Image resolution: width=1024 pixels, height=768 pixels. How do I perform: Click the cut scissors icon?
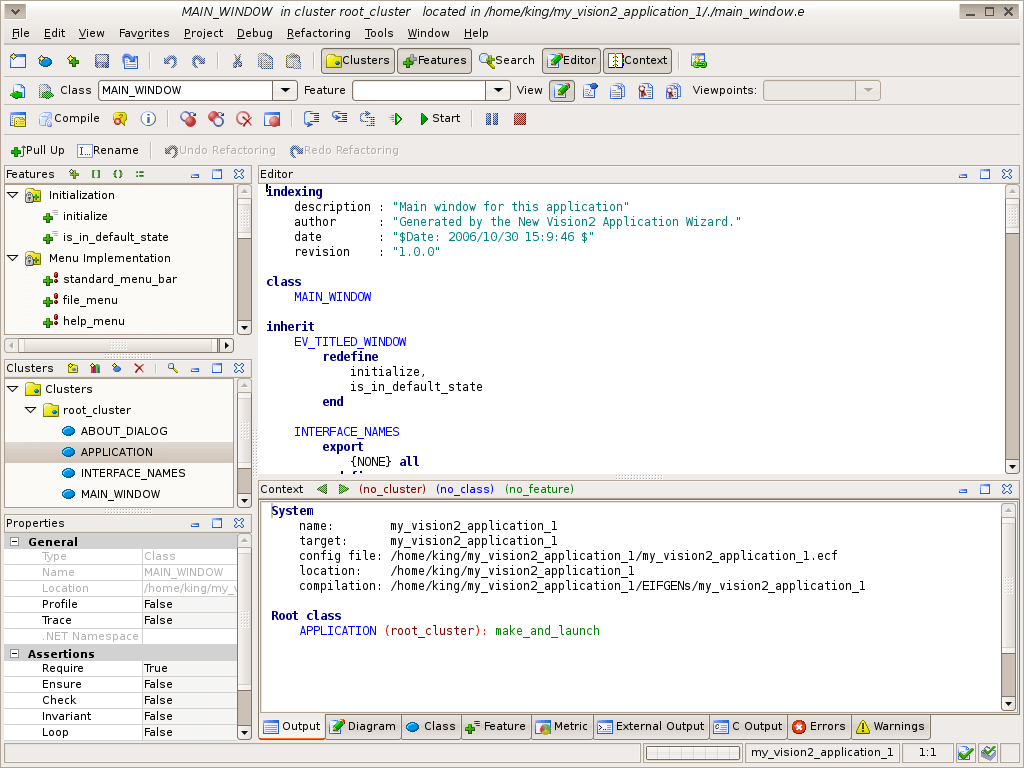click(237, 61)
